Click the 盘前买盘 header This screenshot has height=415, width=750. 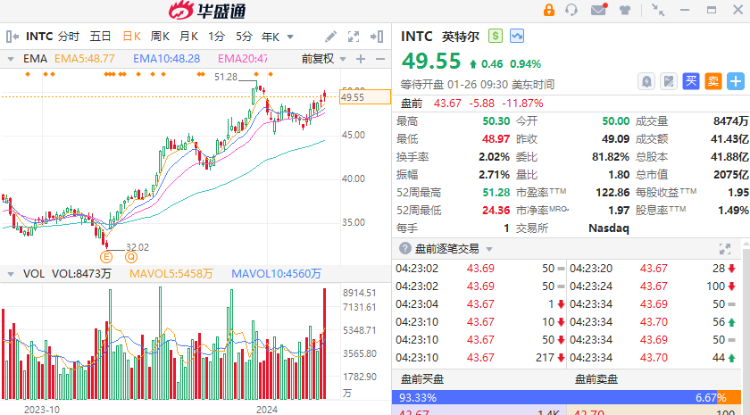[422, 380]
